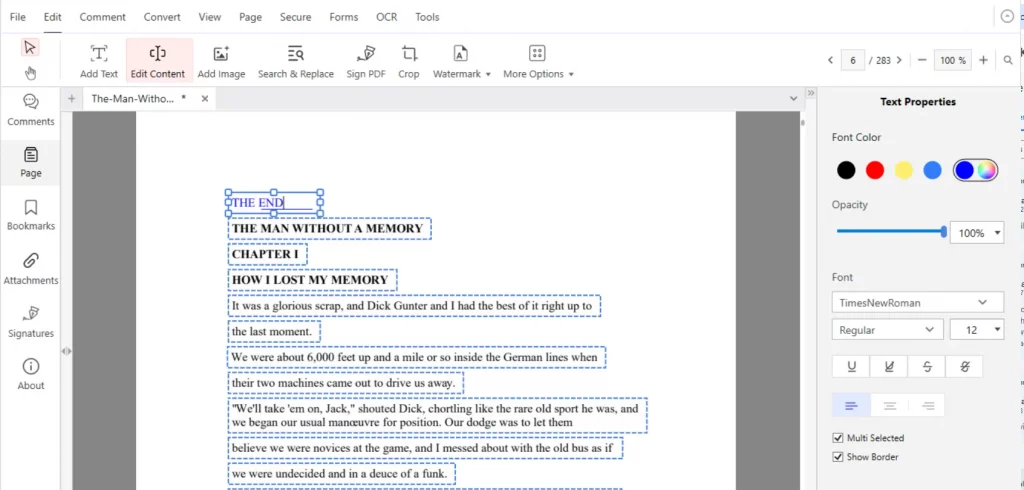Uncheck Multi Selected checkbox
This screenshot has width=1024, height=490.
pos(838,438)
